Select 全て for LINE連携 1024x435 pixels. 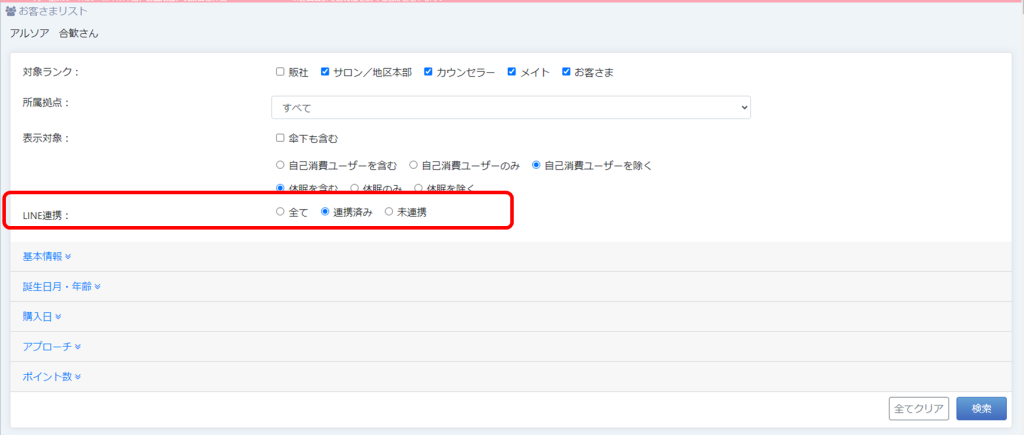pyautogui.click(x=281, y=212)
